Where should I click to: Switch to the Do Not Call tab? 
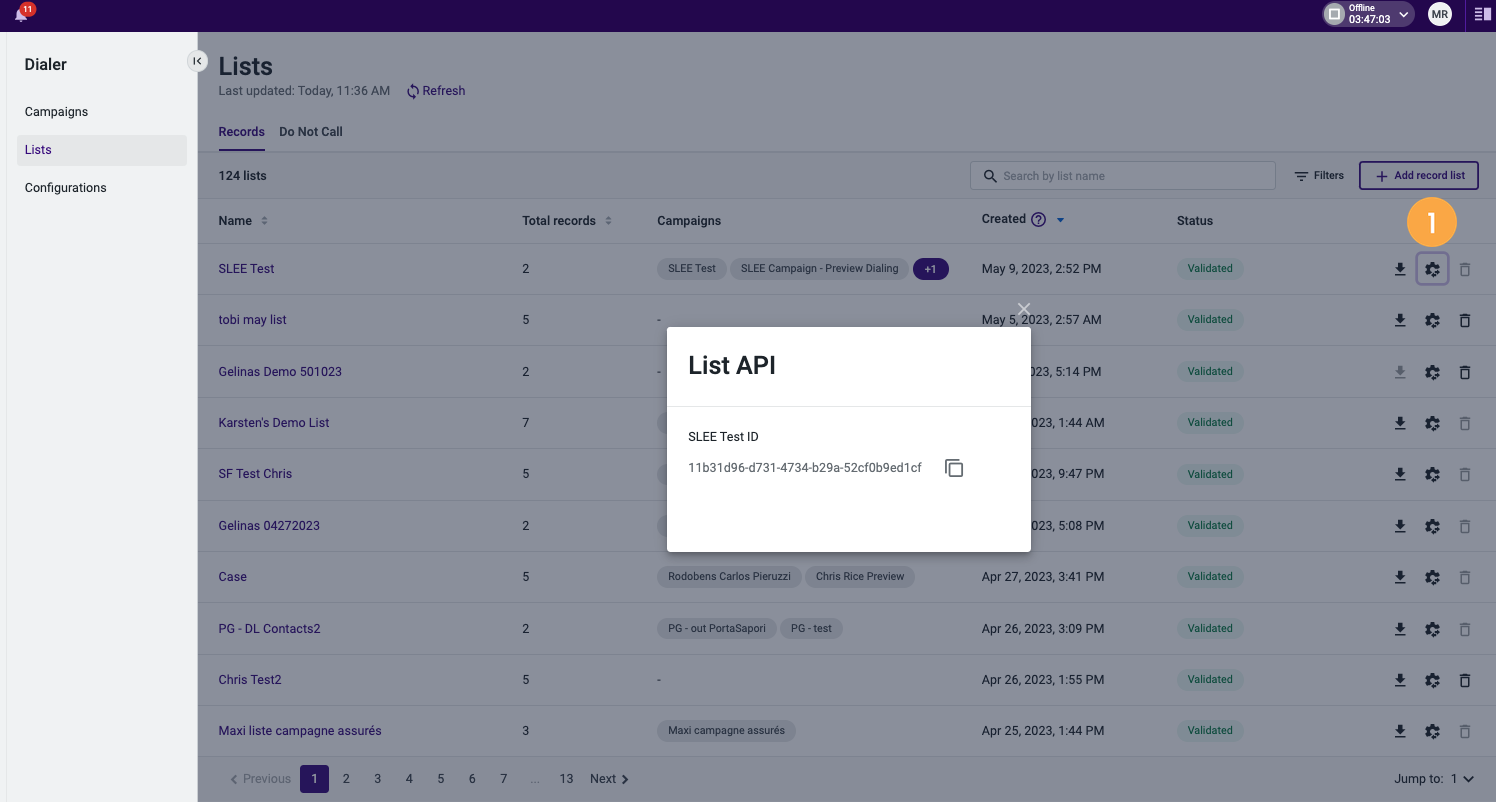(x=311, y=132)
